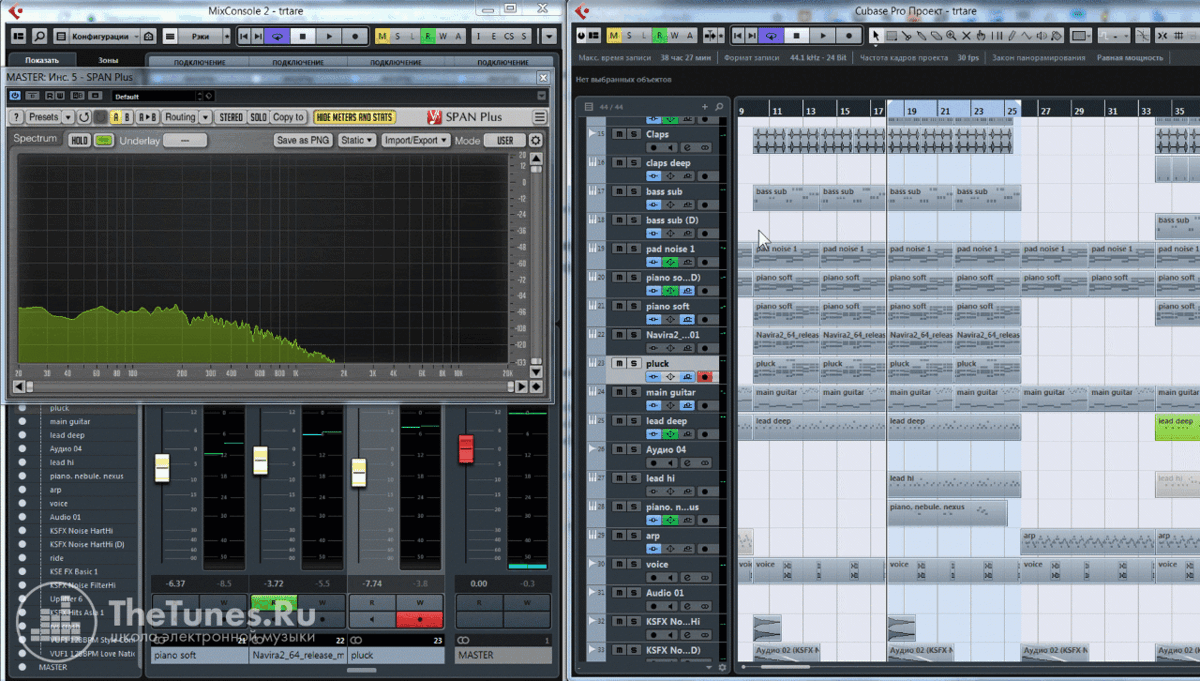Switch to the Показать tab
The image size is (1200, 681).
point(41,61)
